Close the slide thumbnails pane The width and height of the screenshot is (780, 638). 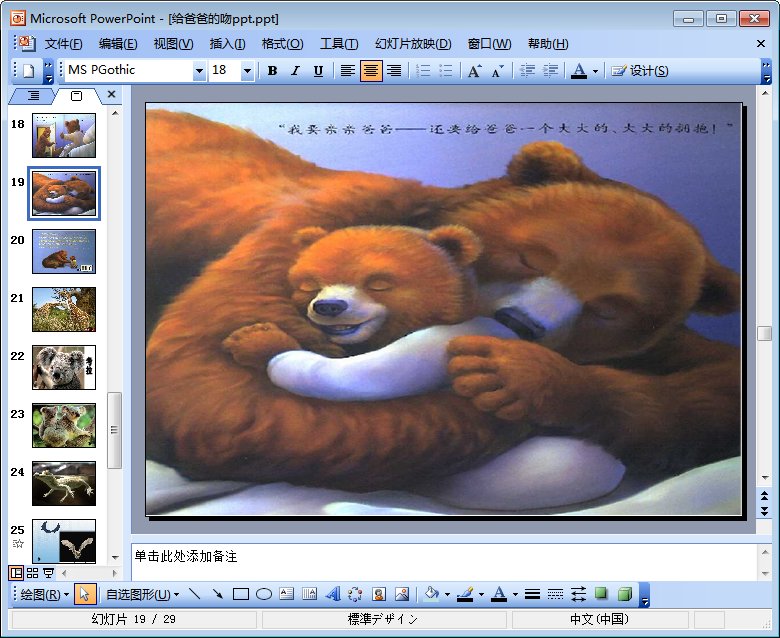pos(111,94)
